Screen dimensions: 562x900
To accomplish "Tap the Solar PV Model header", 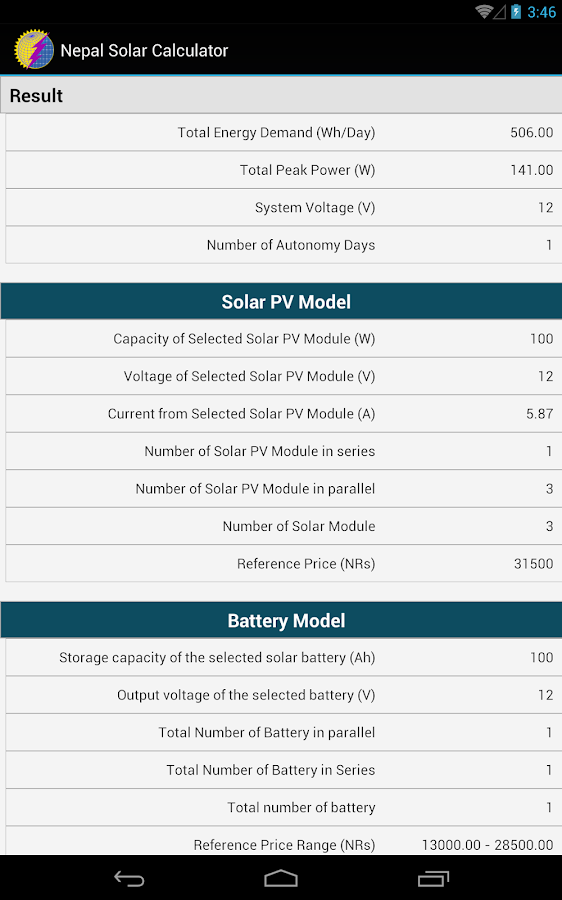I will pos(281,302).
